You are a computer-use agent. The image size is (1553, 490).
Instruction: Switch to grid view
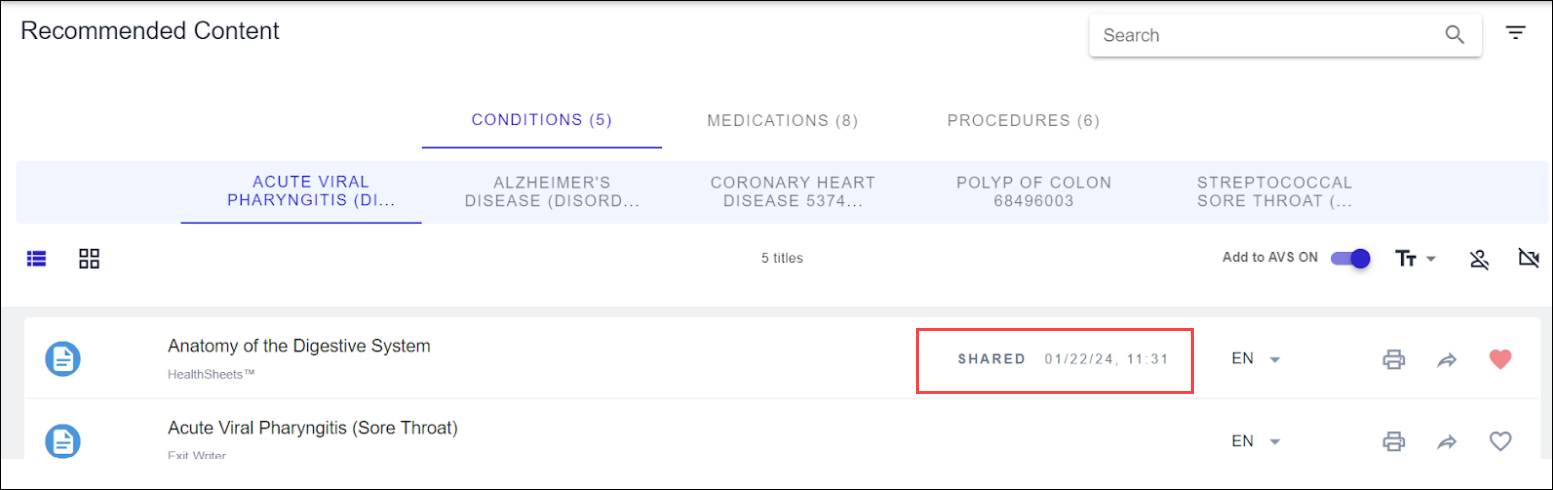89,258
